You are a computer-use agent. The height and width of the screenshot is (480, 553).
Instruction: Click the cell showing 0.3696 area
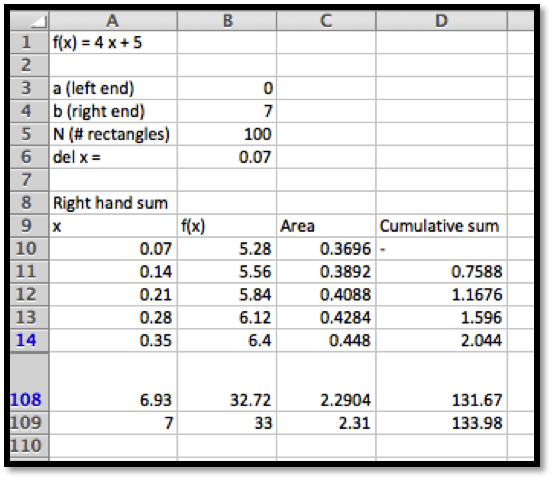[x=326, y=249]
